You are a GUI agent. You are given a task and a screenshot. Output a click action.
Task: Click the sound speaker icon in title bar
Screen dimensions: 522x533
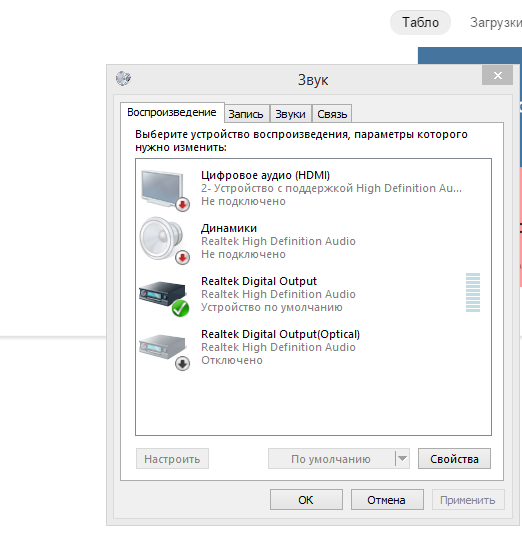[x=123, y=79]
